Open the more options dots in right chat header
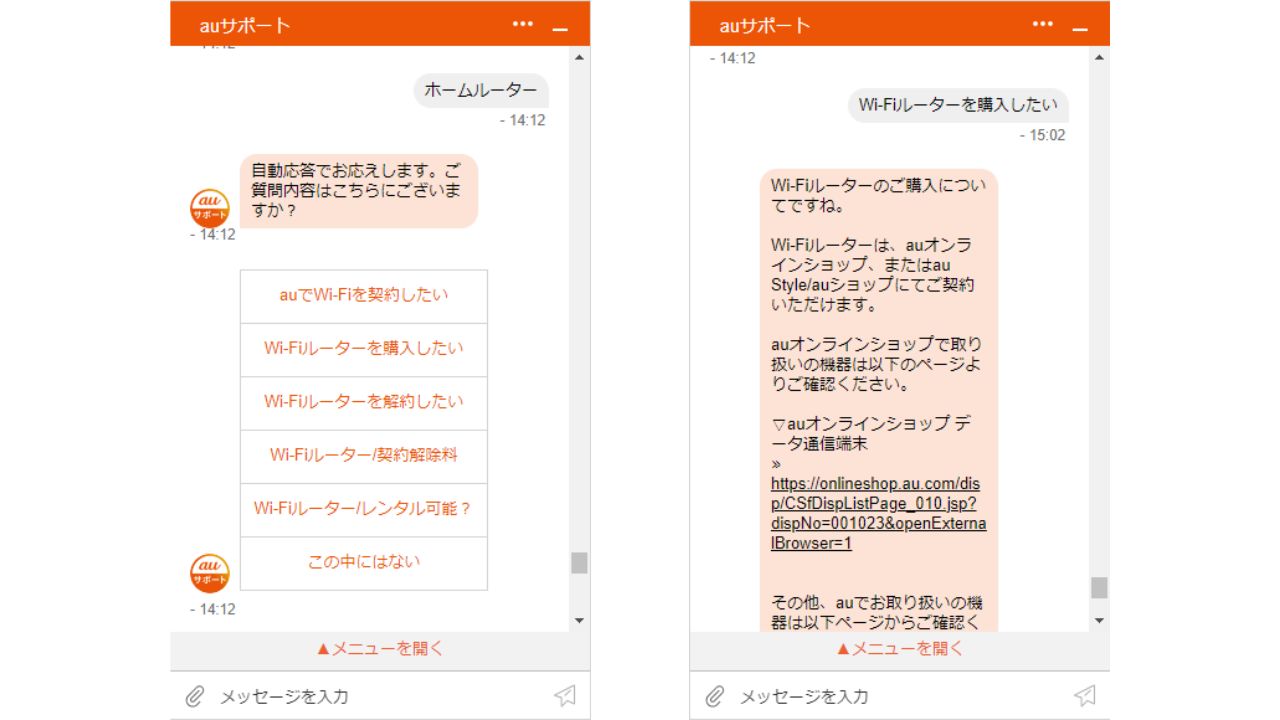Screen dimensions: 1280x720 1043,23
